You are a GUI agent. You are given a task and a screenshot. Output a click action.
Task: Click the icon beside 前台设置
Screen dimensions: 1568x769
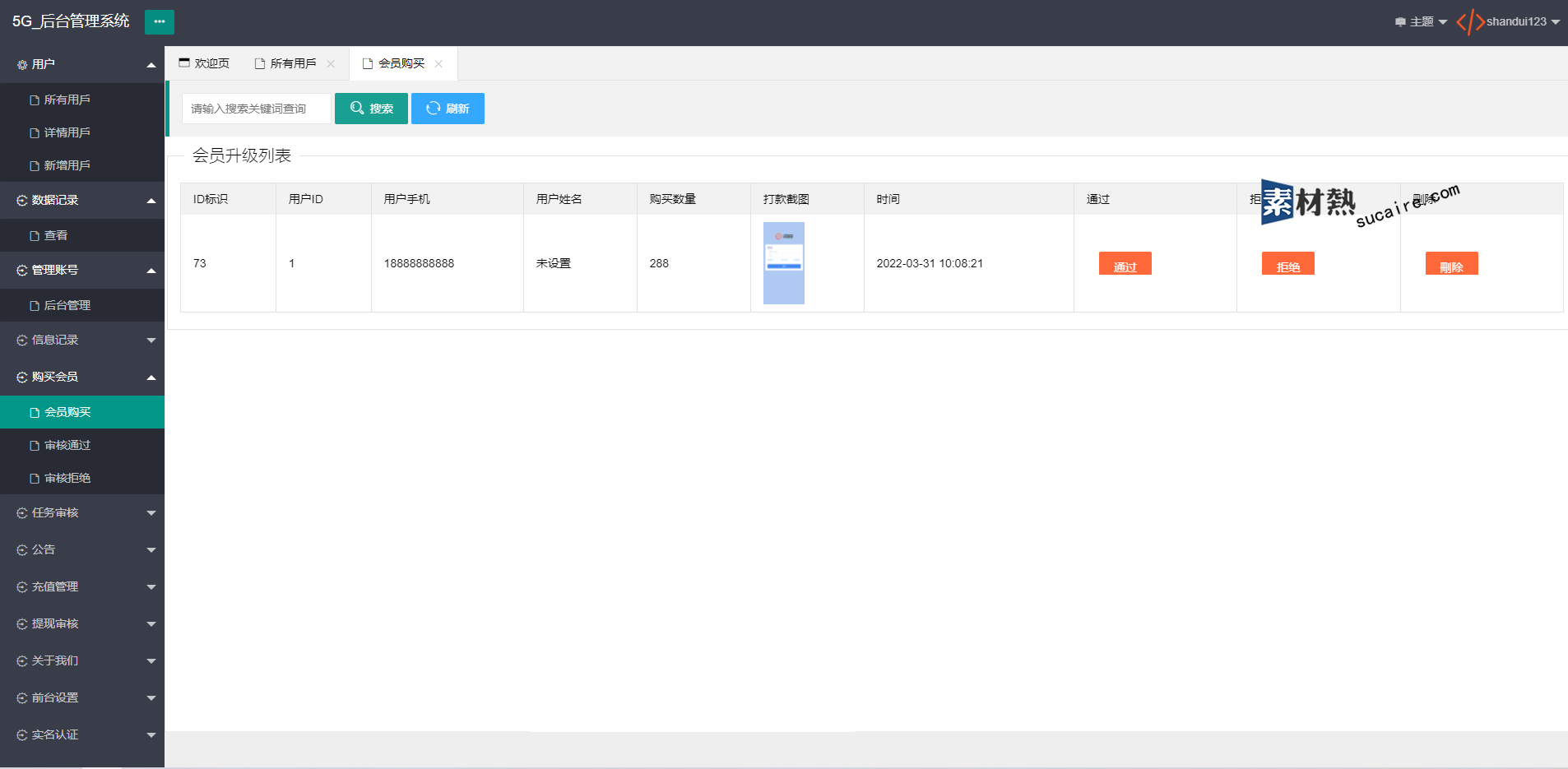click(22, 698)
